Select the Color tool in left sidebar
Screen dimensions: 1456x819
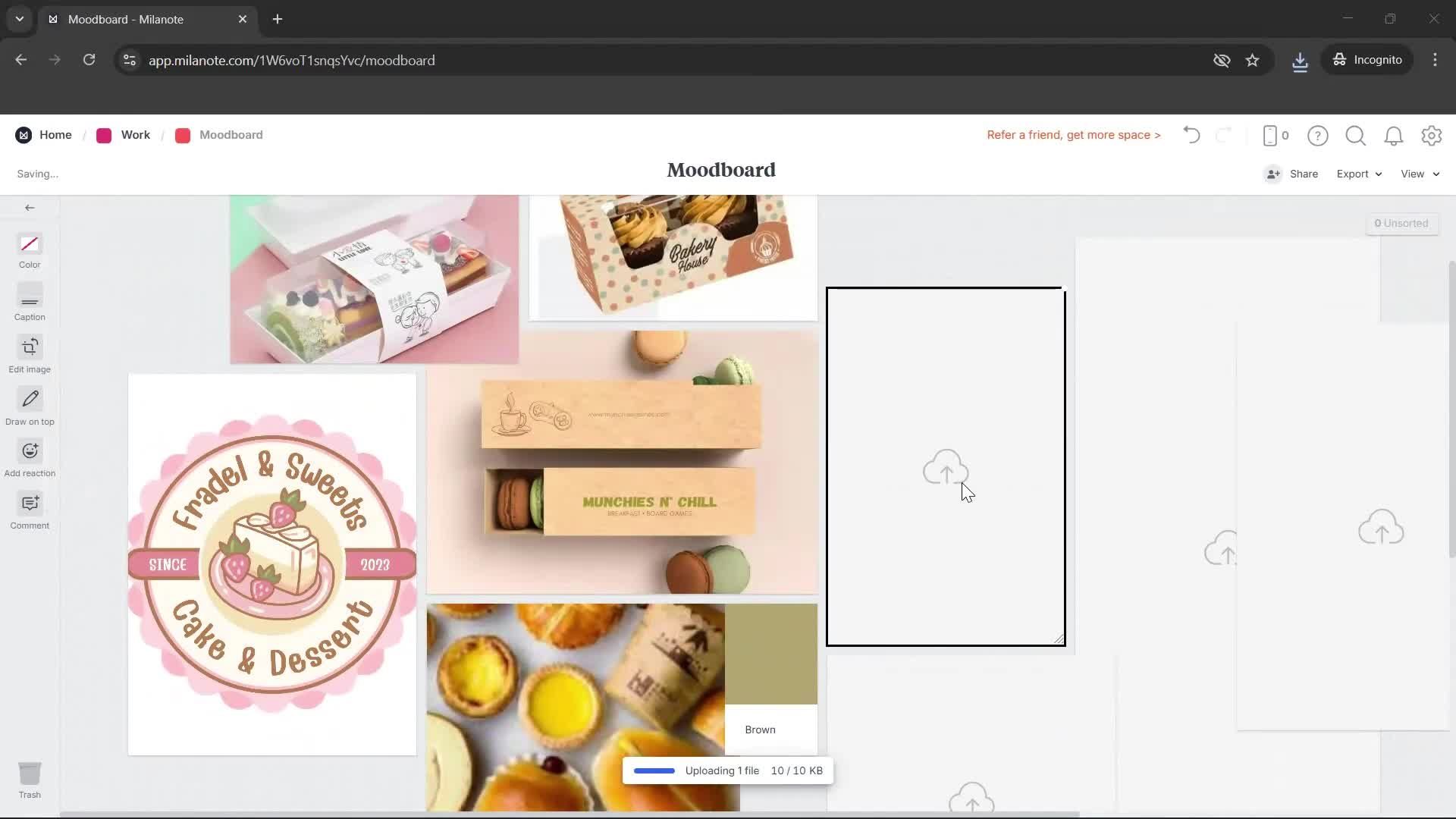click(30, 251)
